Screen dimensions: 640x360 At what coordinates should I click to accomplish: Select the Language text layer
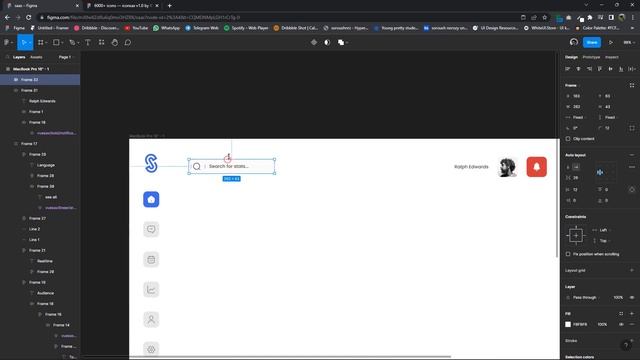tap(46, 165)
